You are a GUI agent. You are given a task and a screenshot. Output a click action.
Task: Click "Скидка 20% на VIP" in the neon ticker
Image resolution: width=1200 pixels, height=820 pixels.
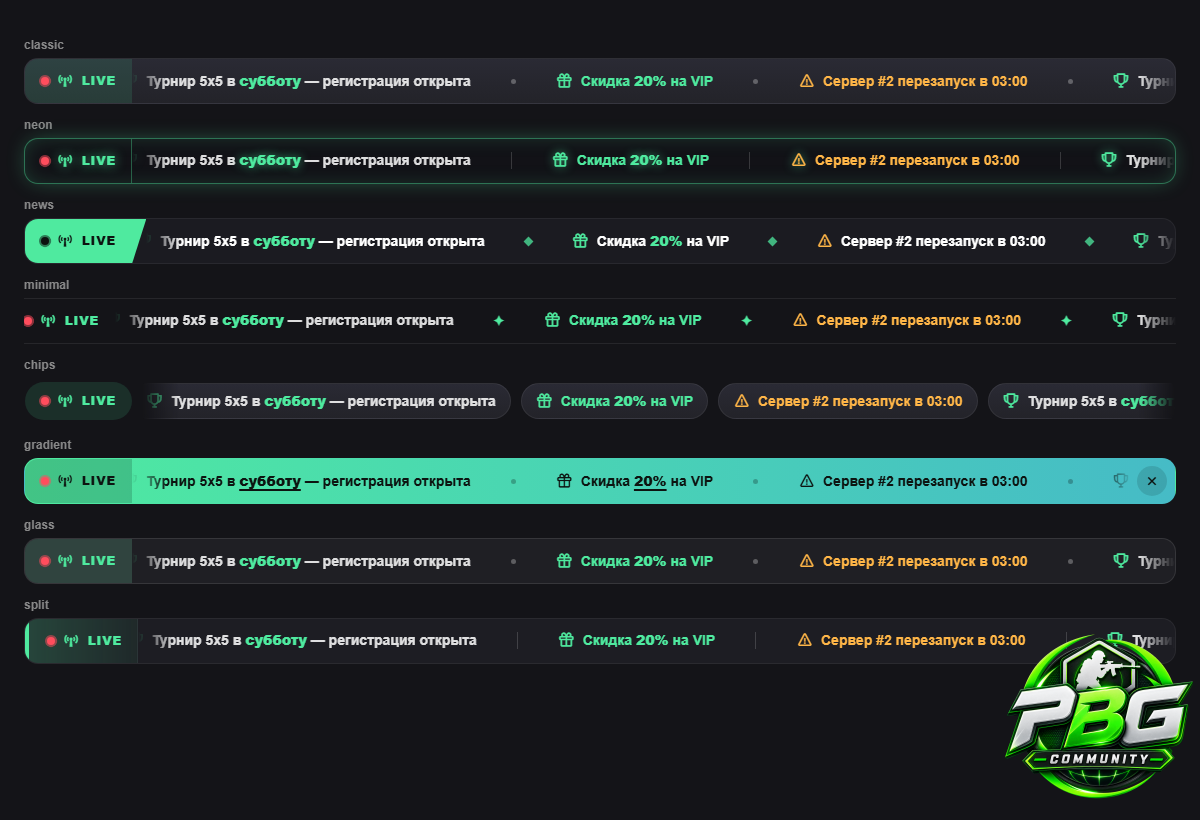tap(643, 160)
